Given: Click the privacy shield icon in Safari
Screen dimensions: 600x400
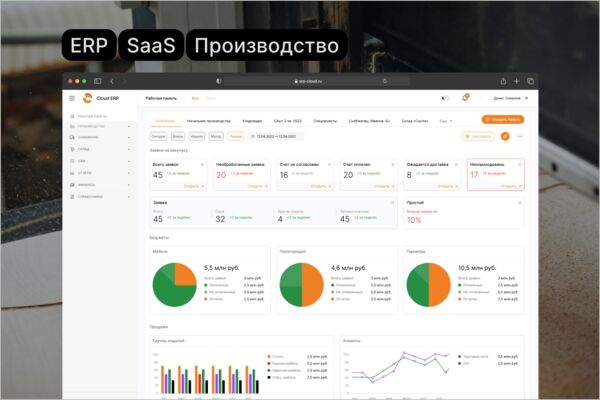Looking at the screenshot, I should [x=218, y=81].
